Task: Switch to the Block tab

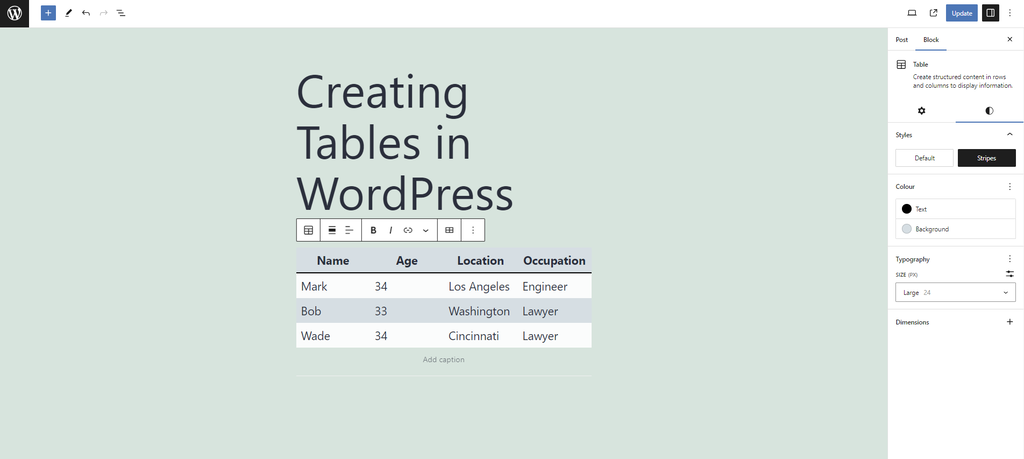Action: tap(931, 40)
